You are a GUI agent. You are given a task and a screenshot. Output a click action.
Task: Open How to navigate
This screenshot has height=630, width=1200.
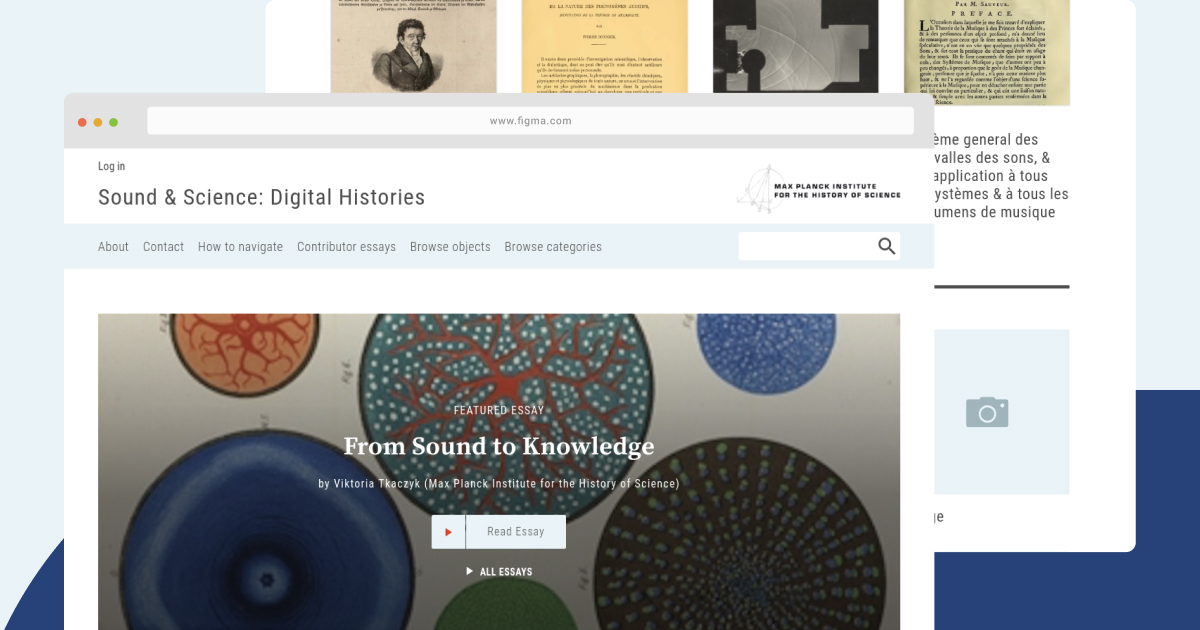point(240,247)
